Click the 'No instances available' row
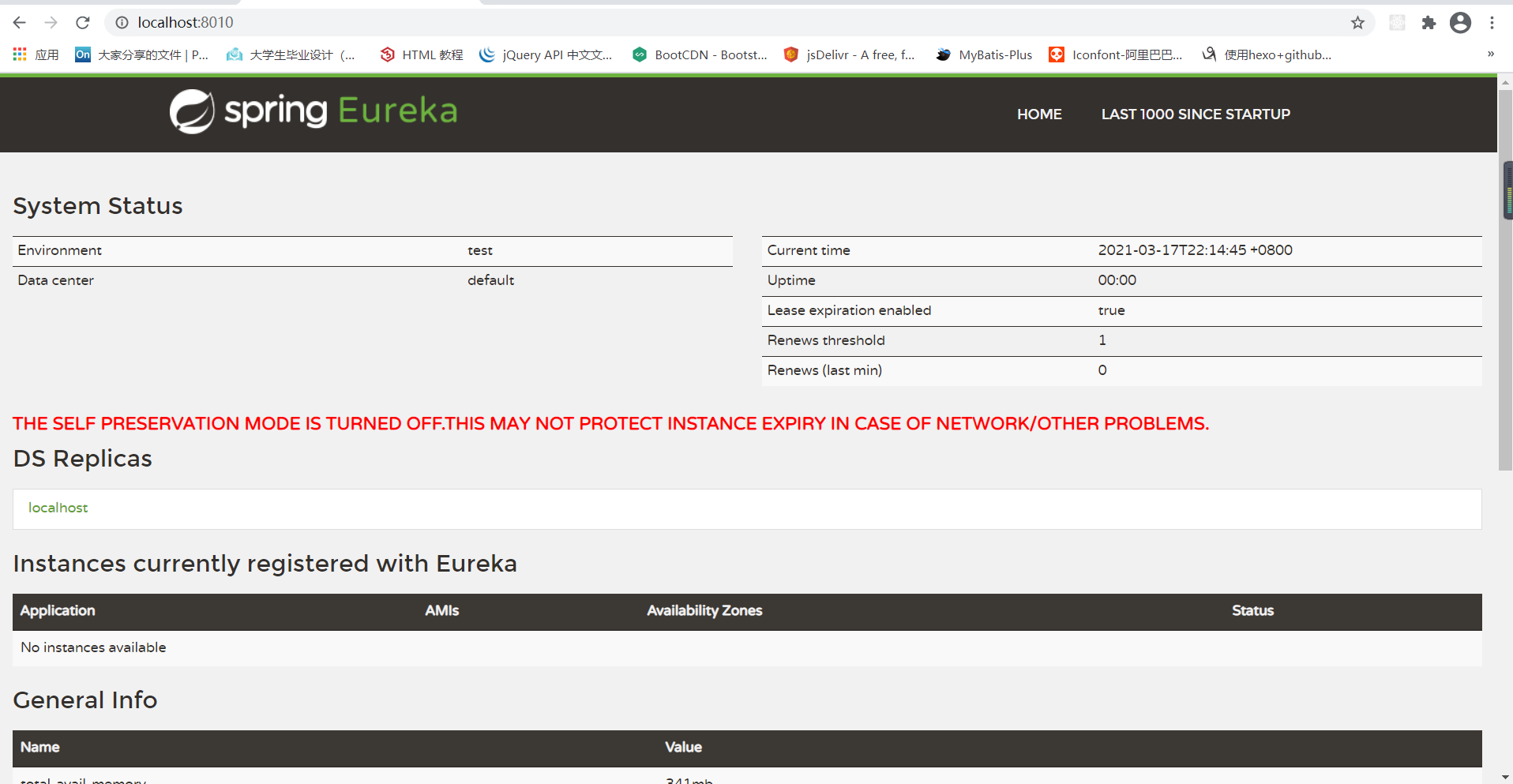Screen dimensions: 1513x784 (747, 648)
